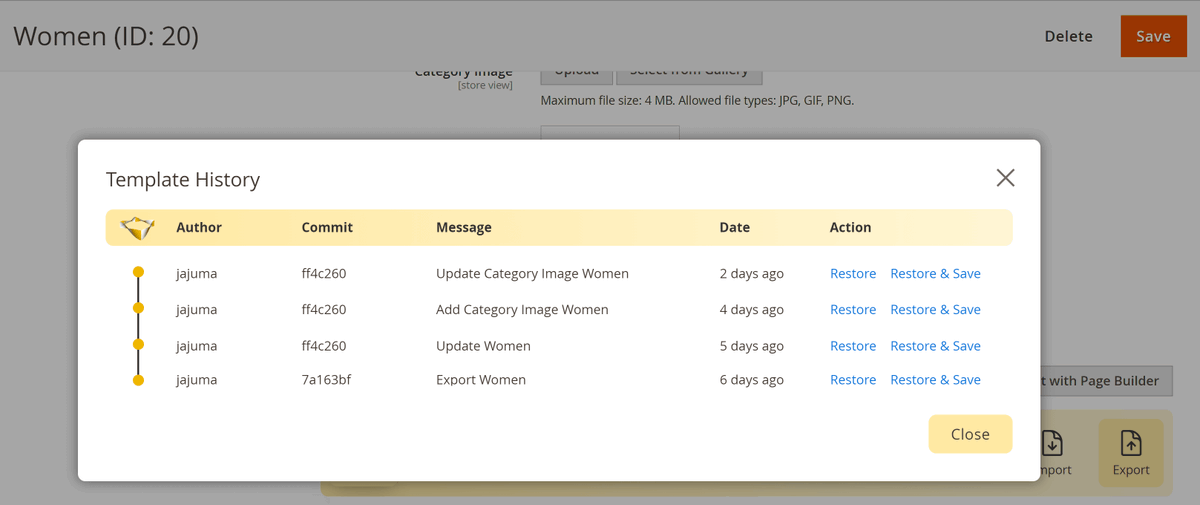
Task: Click the Action column header
Action: point(850,228)
